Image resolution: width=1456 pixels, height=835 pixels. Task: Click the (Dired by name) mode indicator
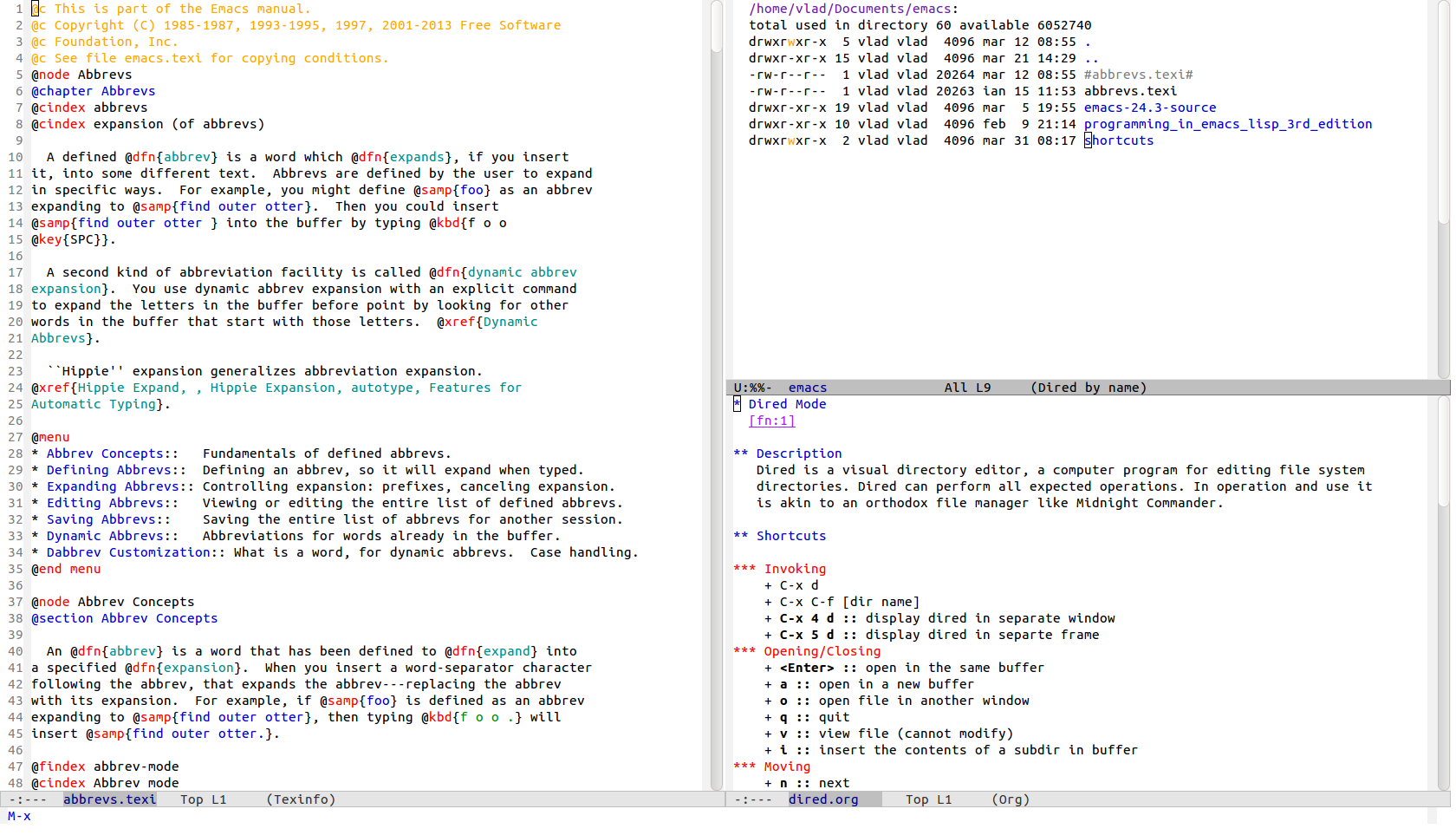pos(1089,388)
